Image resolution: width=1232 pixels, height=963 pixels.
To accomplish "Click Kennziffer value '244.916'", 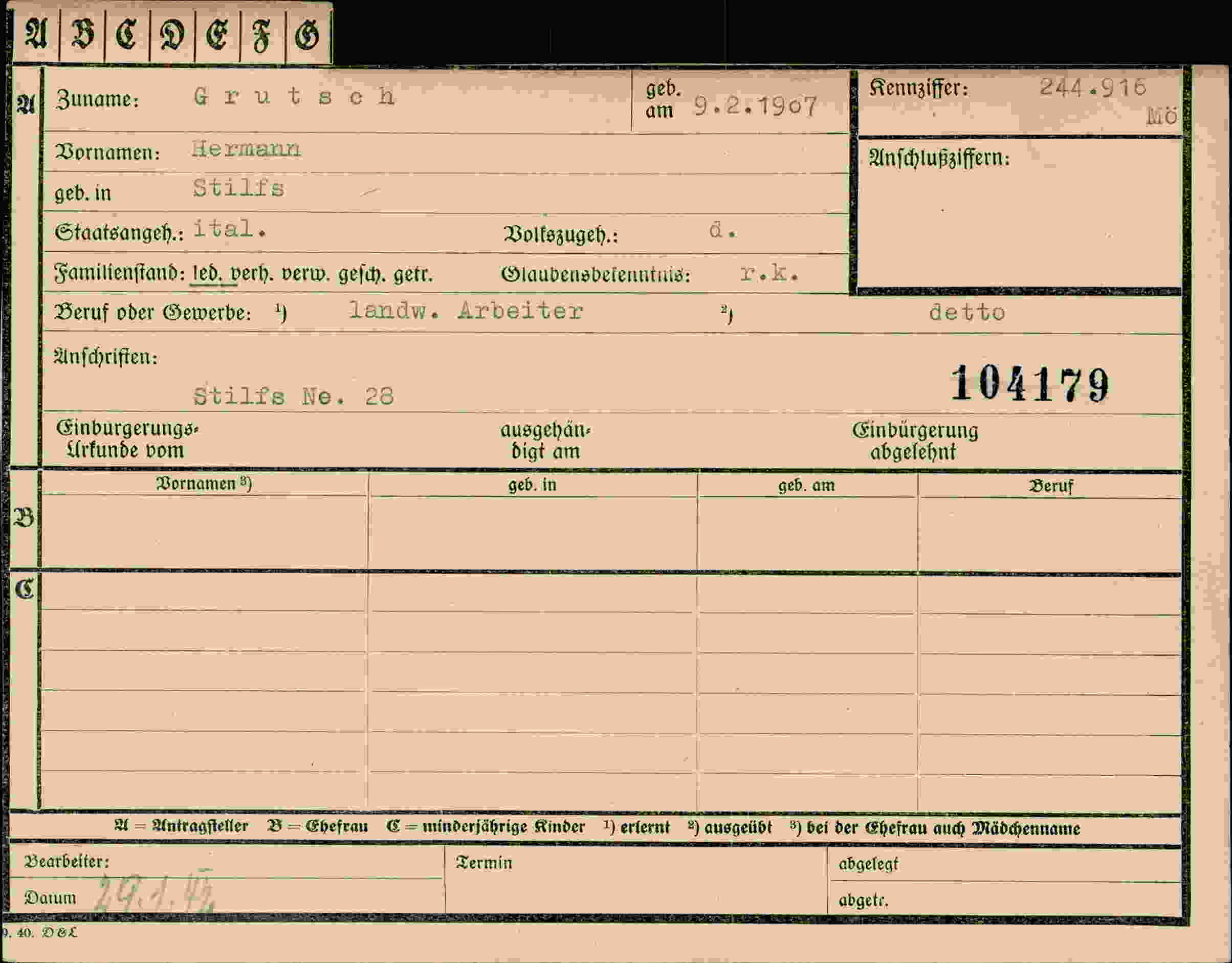I will 1093,87.
